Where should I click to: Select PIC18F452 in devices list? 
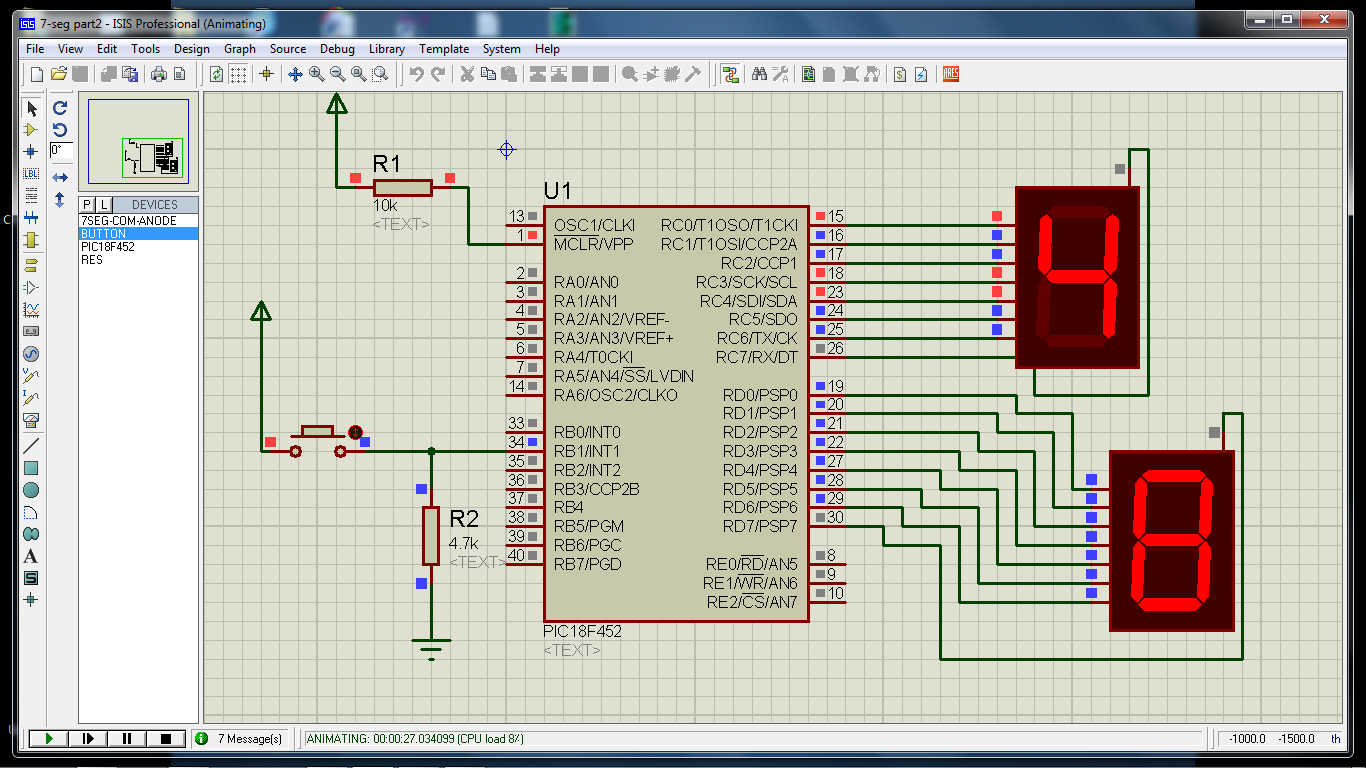click(x=108, y=246)
